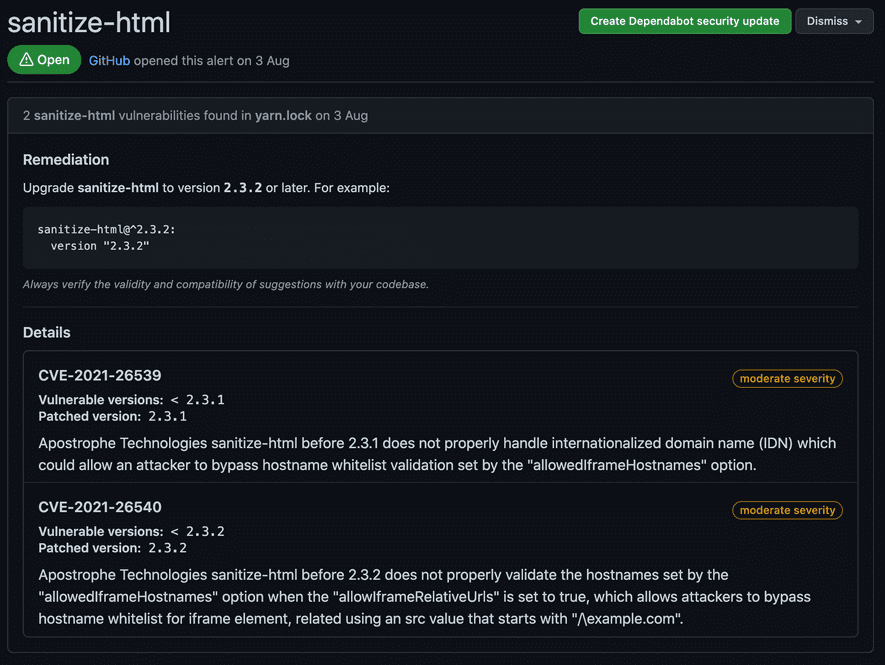Select the Remediation section heading
Screen dimensions: 885x665
point(66,159)
